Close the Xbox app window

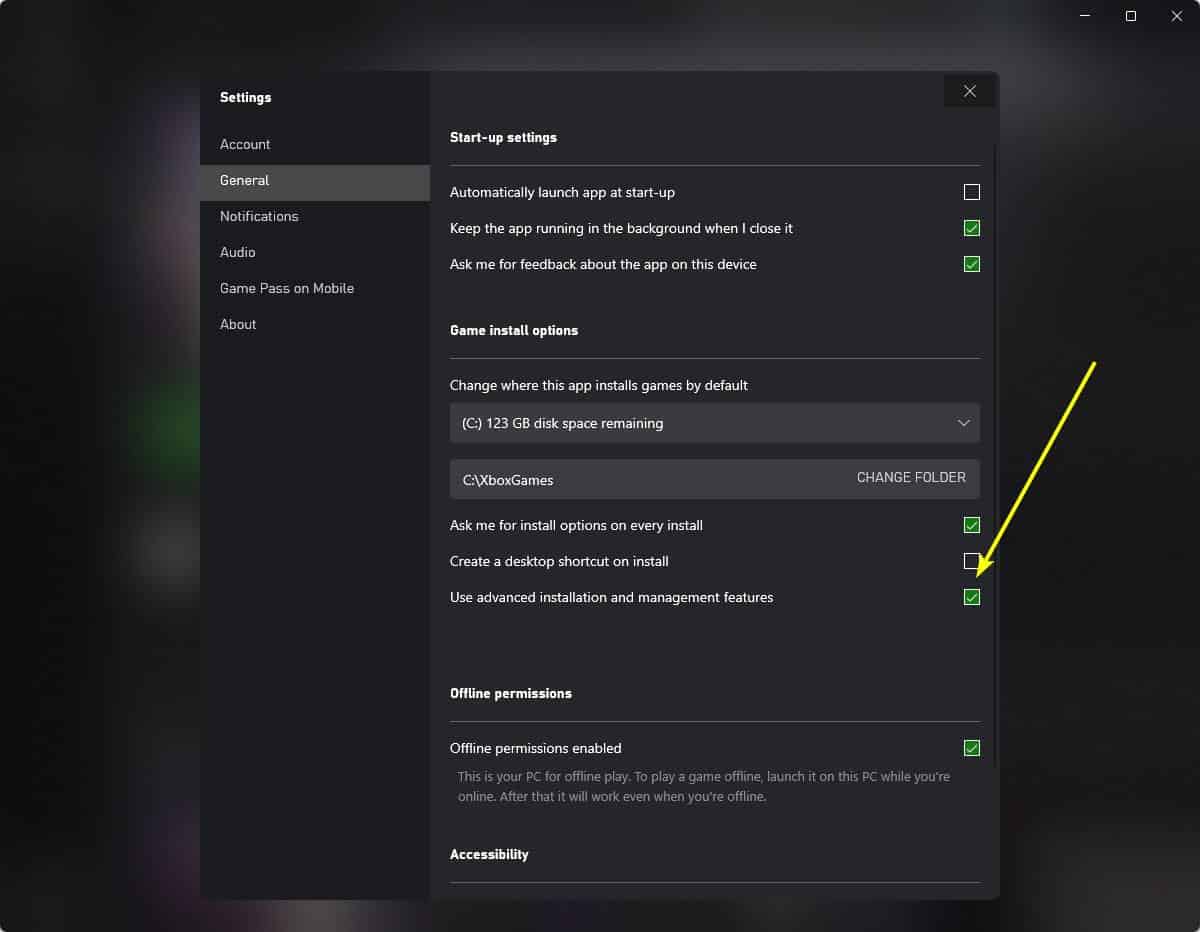coord(1177,16)
